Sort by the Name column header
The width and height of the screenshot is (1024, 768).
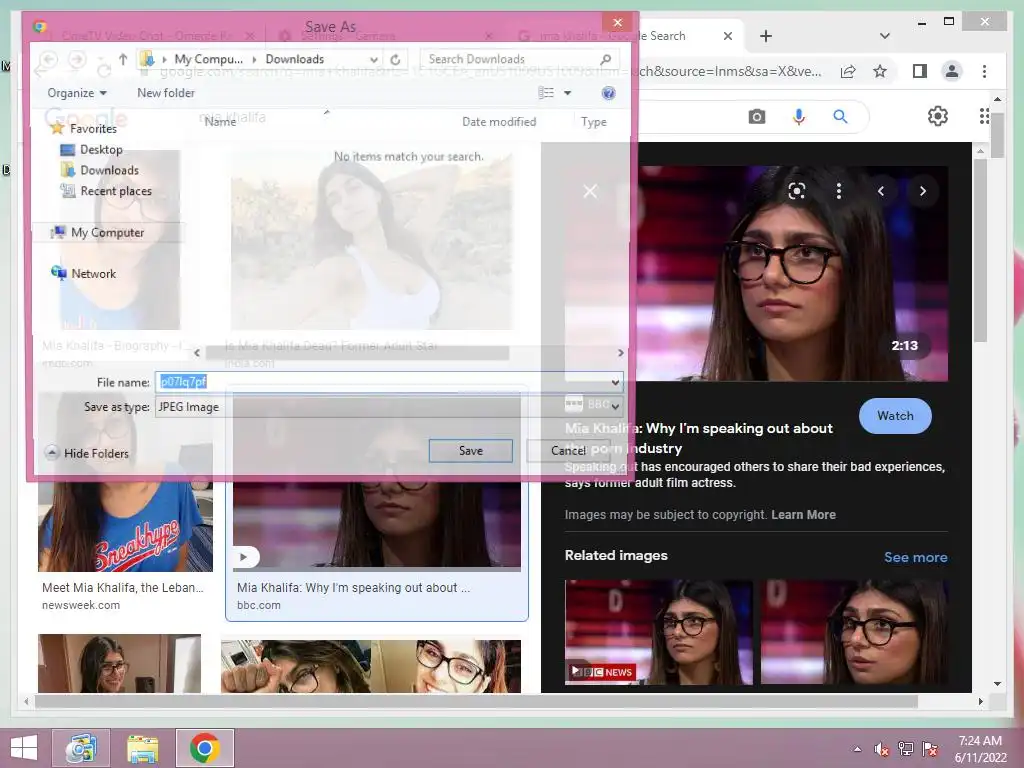(220, 121)
